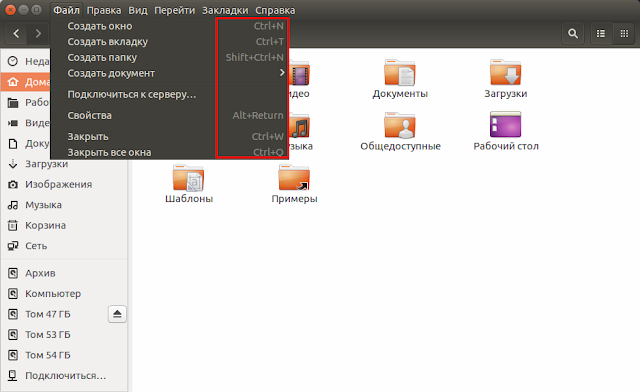Viewport: 640px width, 392px height.
Task: Choose Подключиться к серверу…
Action: [x=169, y=94]
